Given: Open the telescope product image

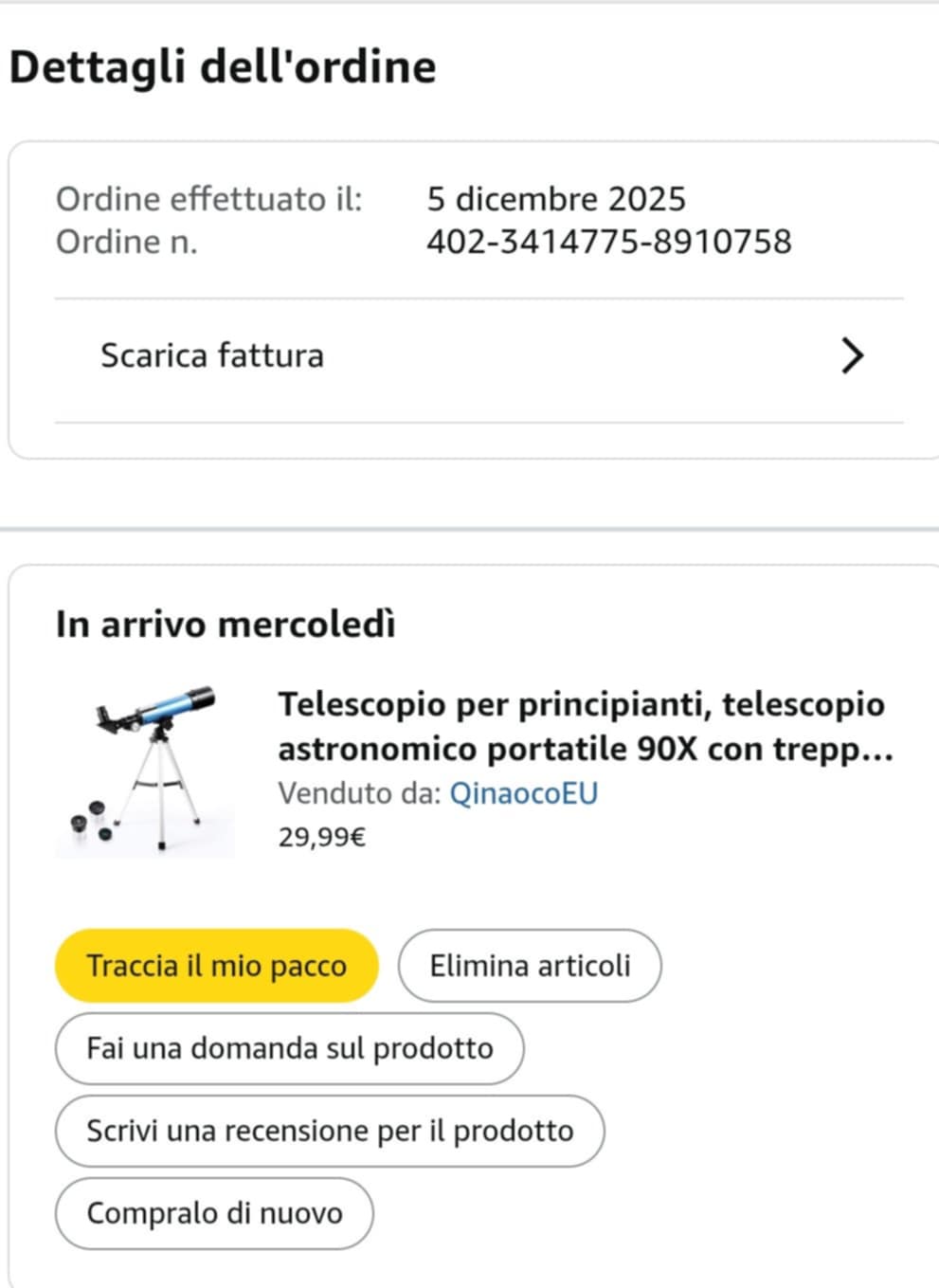Looking at the screenshot, I should (145, 771).
